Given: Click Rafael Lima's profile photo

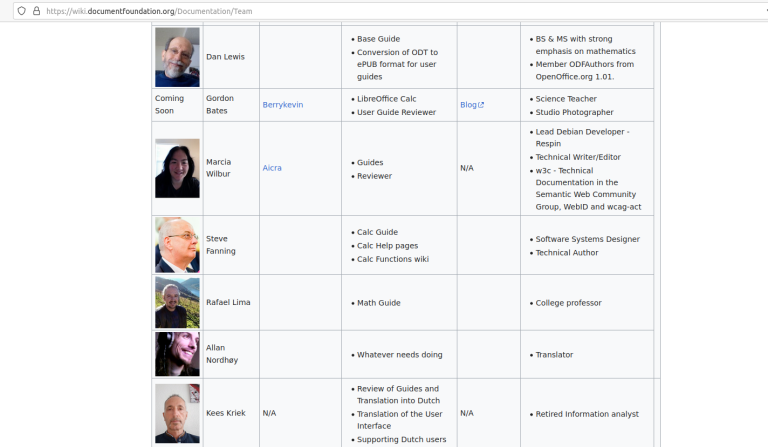Looking at the screenshot, I should point(177,303).
